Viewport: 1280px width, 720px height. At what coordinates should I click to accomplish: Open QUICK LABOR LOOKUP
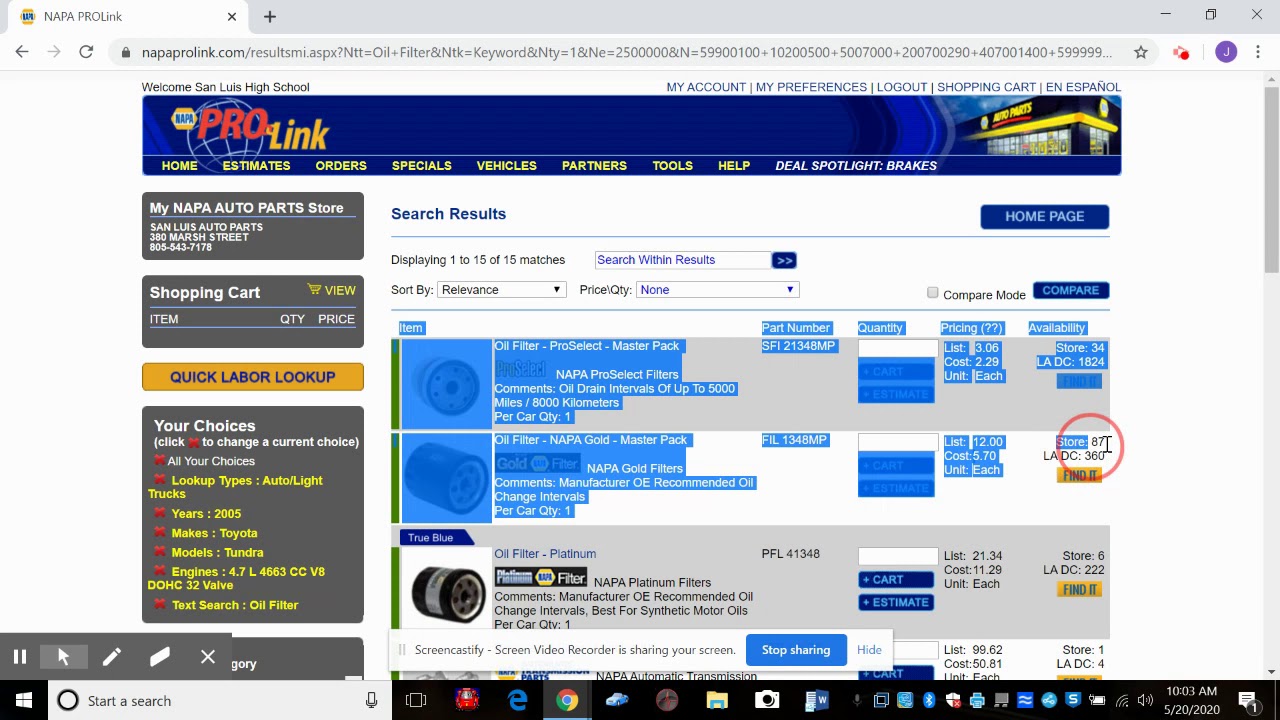pyautogui.click(x=253, y=377)
